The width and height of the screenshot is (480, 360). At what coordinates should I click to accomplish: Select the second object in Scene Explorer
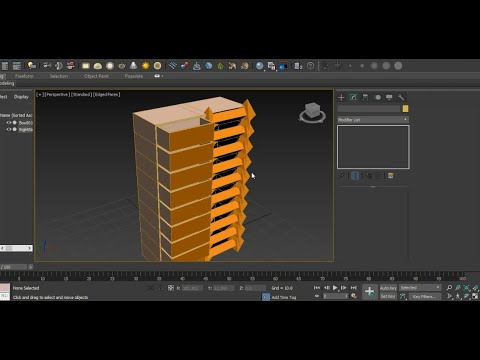pyautogui.click(x=25, y=129)
